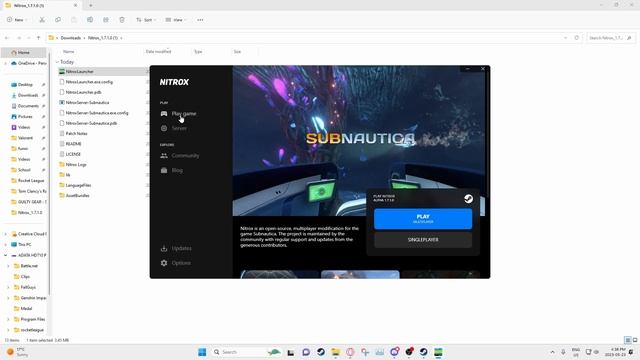Sort by Date modified column header

click(158, 52)
